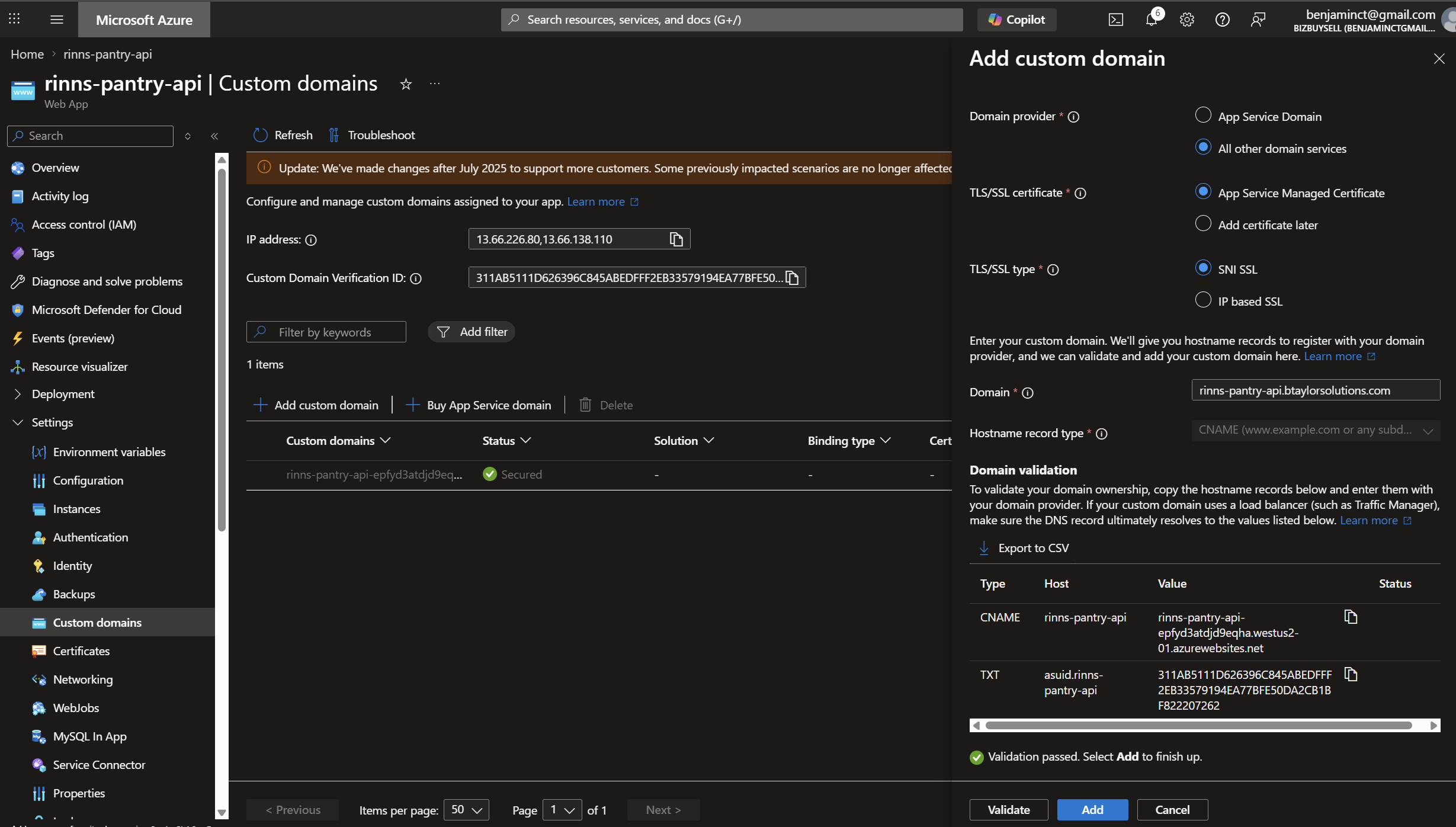Copy the Custom Domain Verification ID
1456x827 pixels.
(x=792, y=278)
